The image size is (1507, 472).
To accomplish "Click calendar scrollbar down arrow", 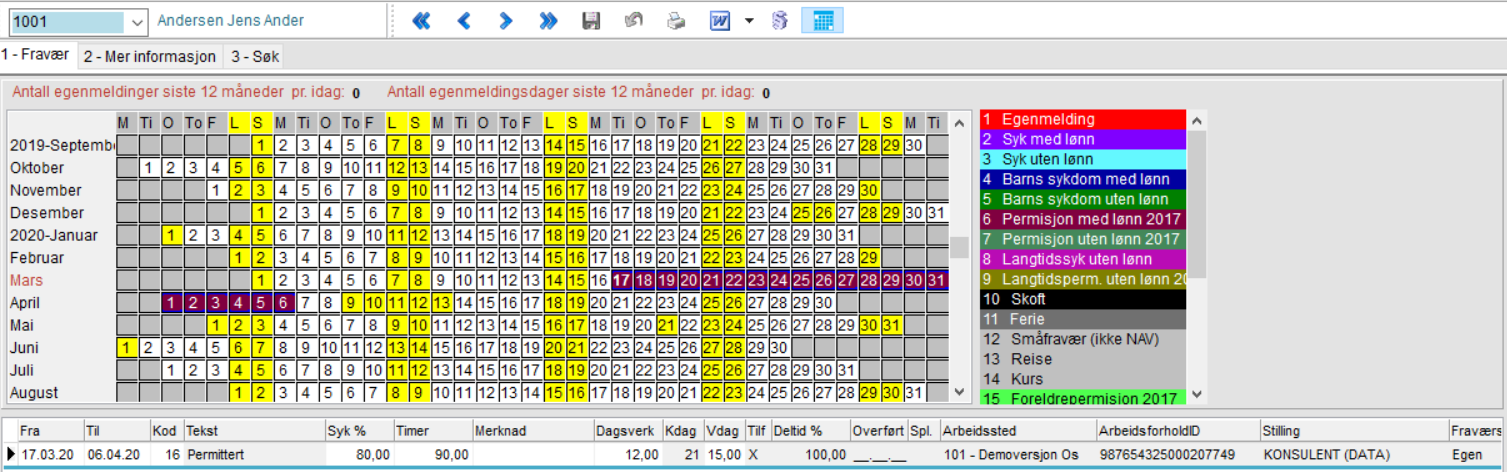I will click(x=959, y=392).
